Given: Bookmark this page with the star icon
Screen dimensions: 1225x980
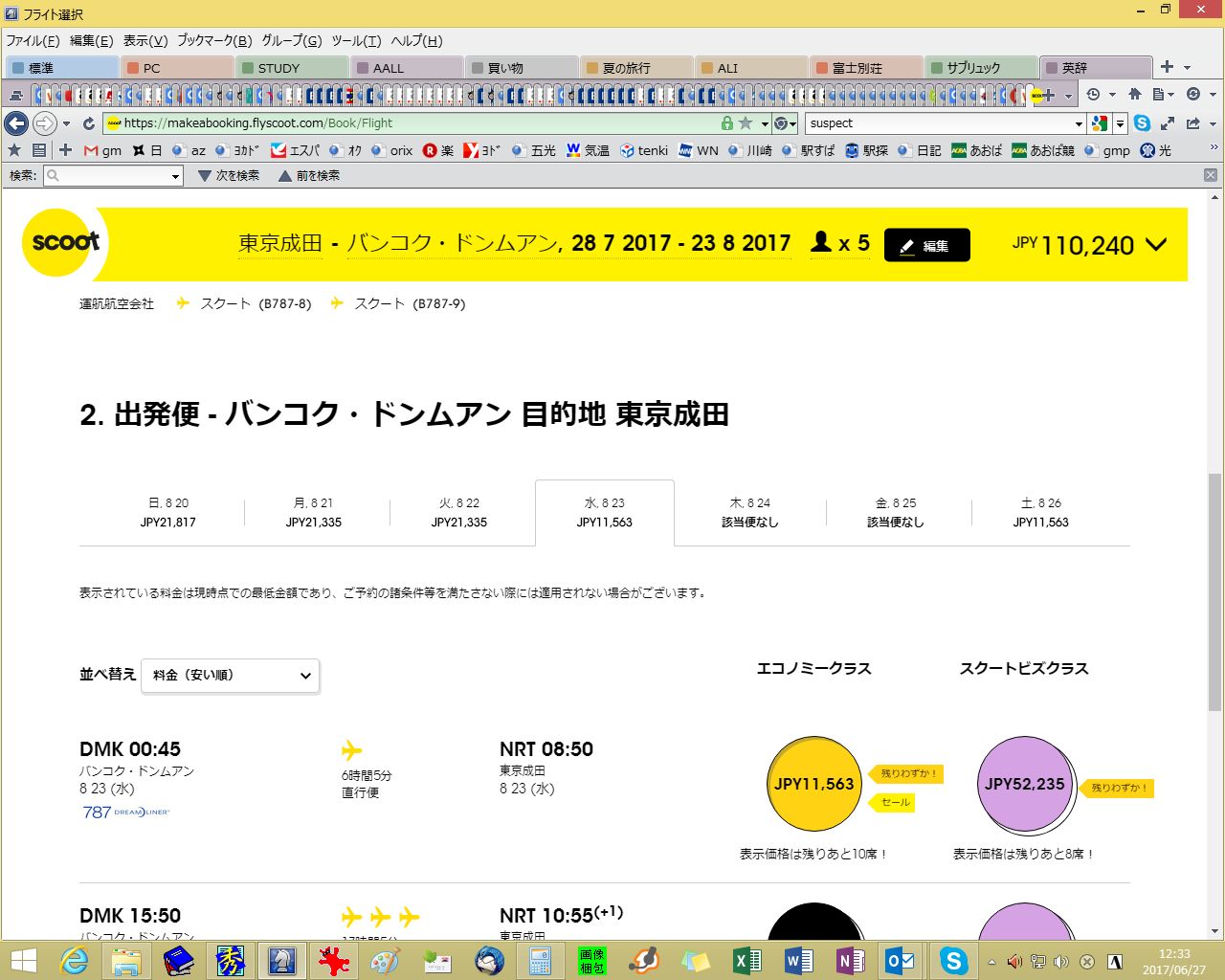Looking at the screenshot, I should point(746,123).
